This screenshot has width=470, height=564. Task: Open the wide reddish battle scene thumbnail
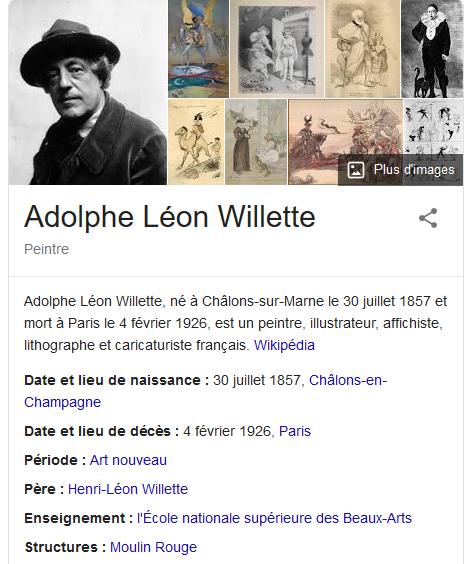[346, 142]
